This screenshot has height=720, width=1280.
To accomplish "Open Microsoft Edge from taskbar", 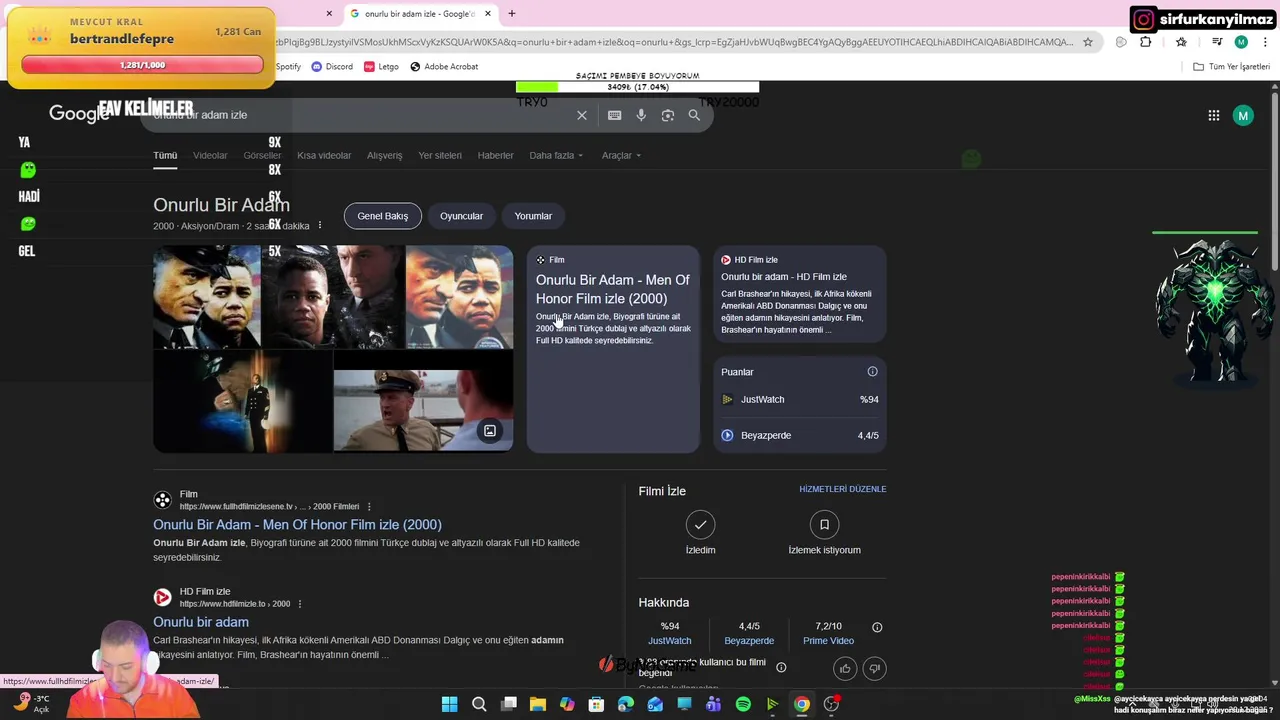I will pos(626,704).
